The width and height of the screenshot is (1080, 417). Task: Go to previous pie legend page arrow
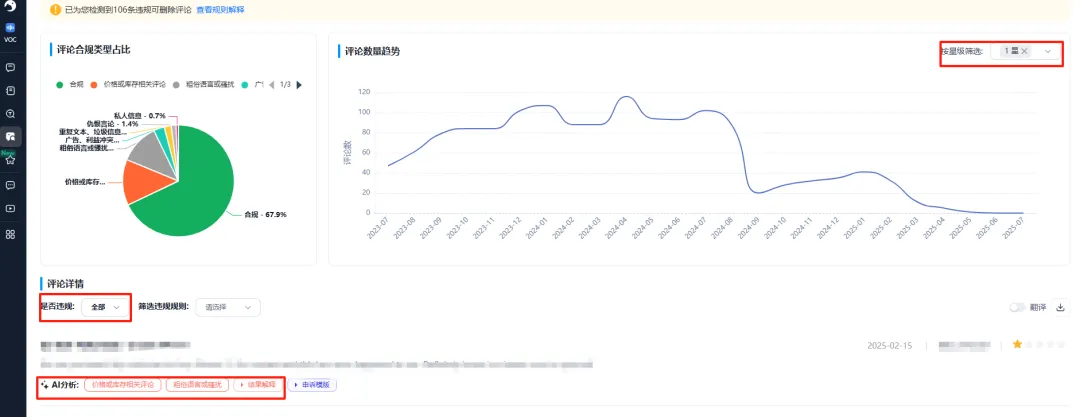pyautogui.click(x=273, y=85)
